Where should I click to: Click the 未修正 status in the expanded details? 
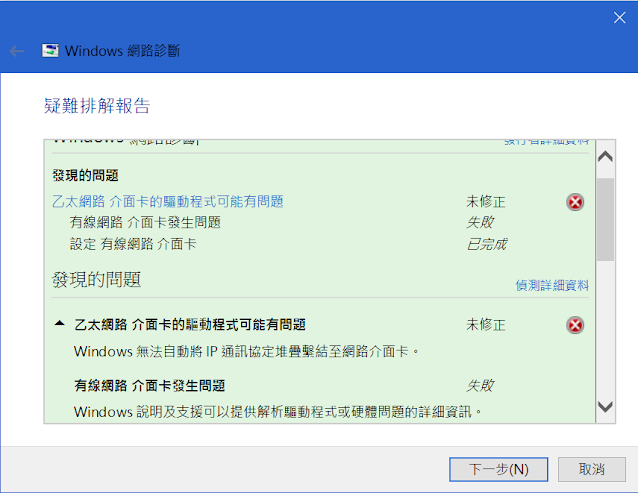coord(486,325)
